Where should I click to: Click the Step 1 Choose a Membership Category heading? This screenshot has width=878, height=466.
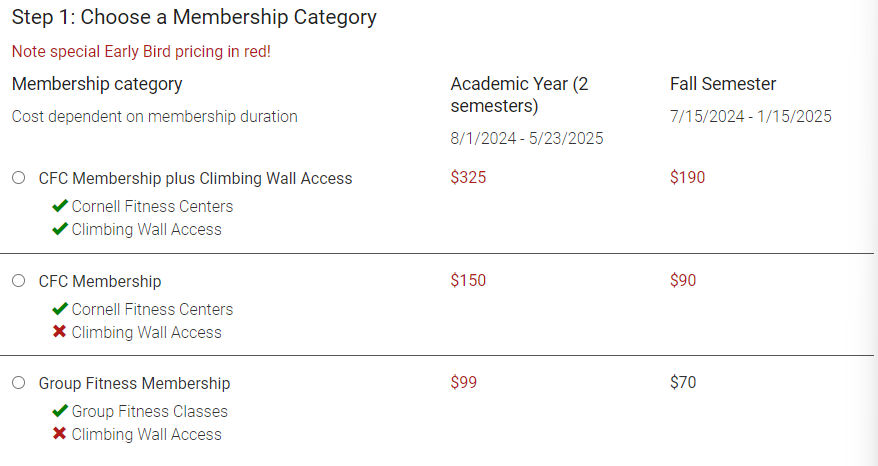click(x=194, y=17)
